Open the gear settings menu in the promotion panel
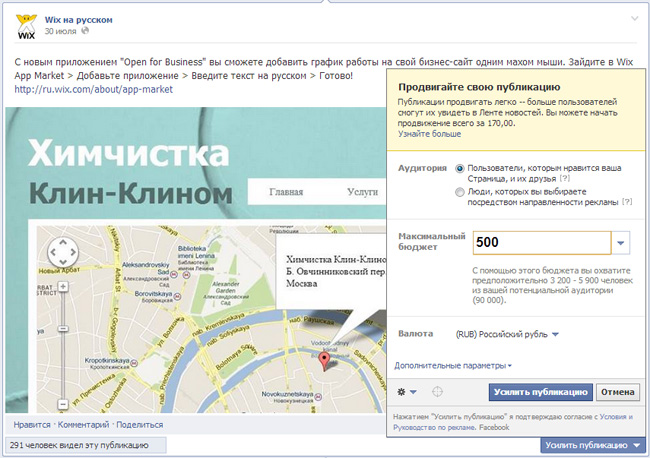Screen dimensions: 650x458 [x=406, y=392]
